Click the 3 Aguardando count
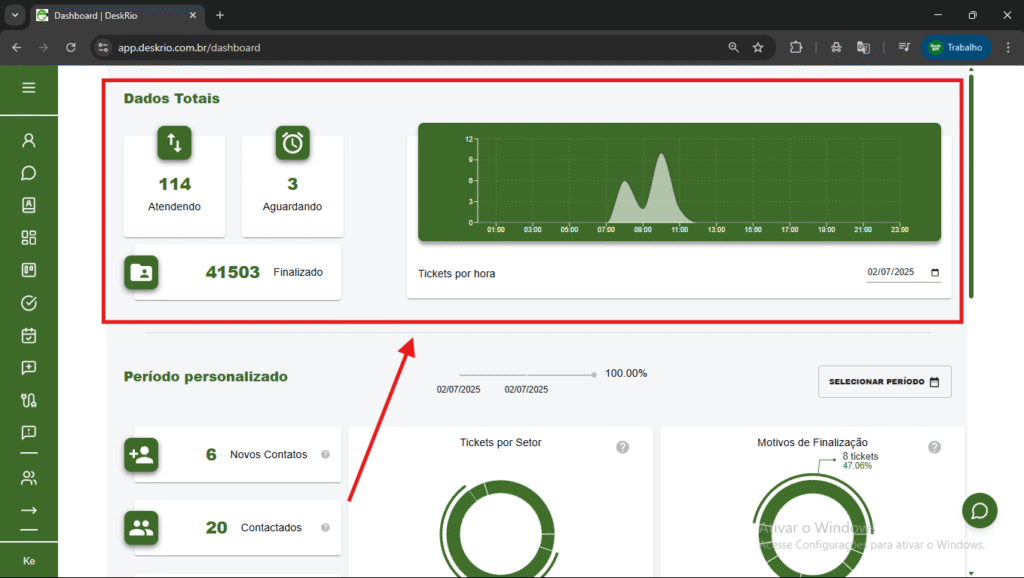Screen dimensions: 1024x578 click(293, 184)
